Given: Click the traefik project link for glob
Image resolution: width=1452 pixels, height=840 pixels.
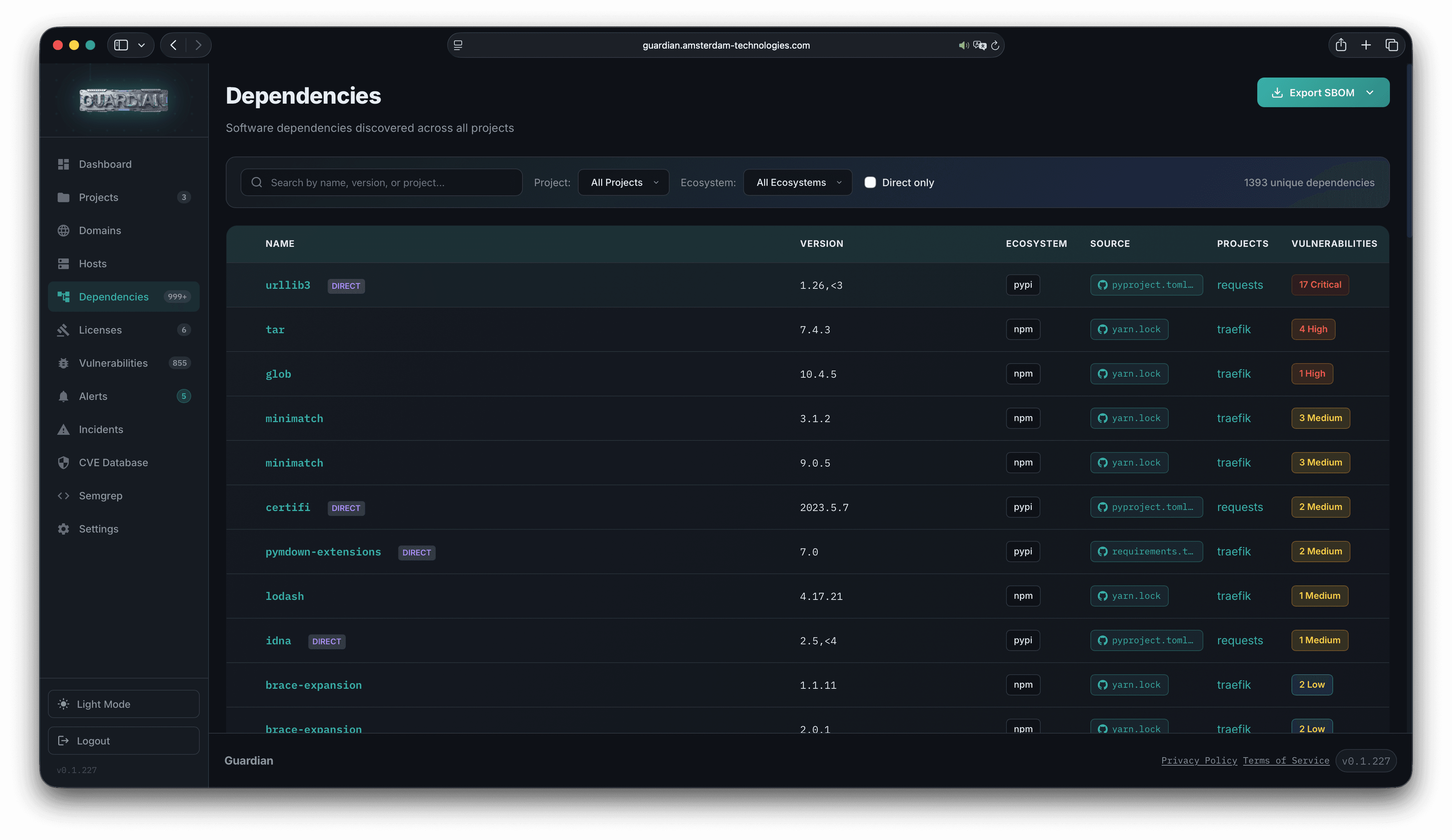Looking at the screenshot, I should (1233, 374).
